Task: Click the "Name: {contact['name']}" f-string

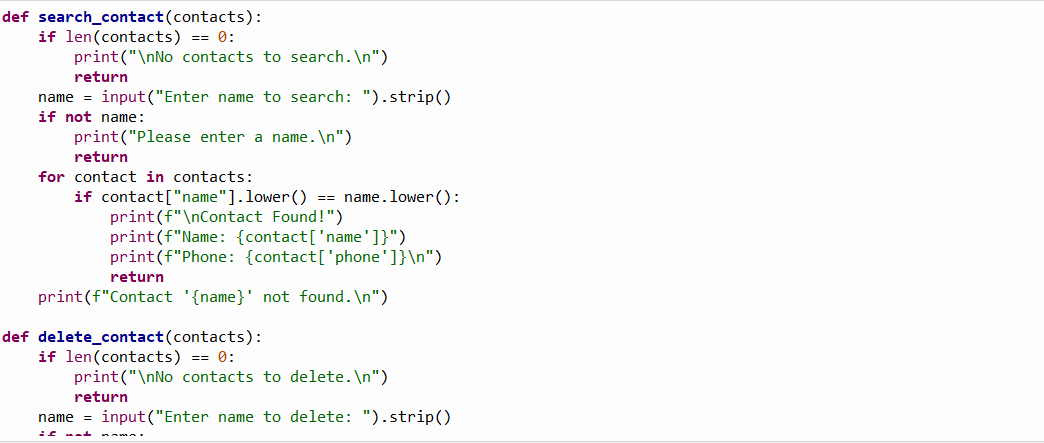Action: click(258, 237)
